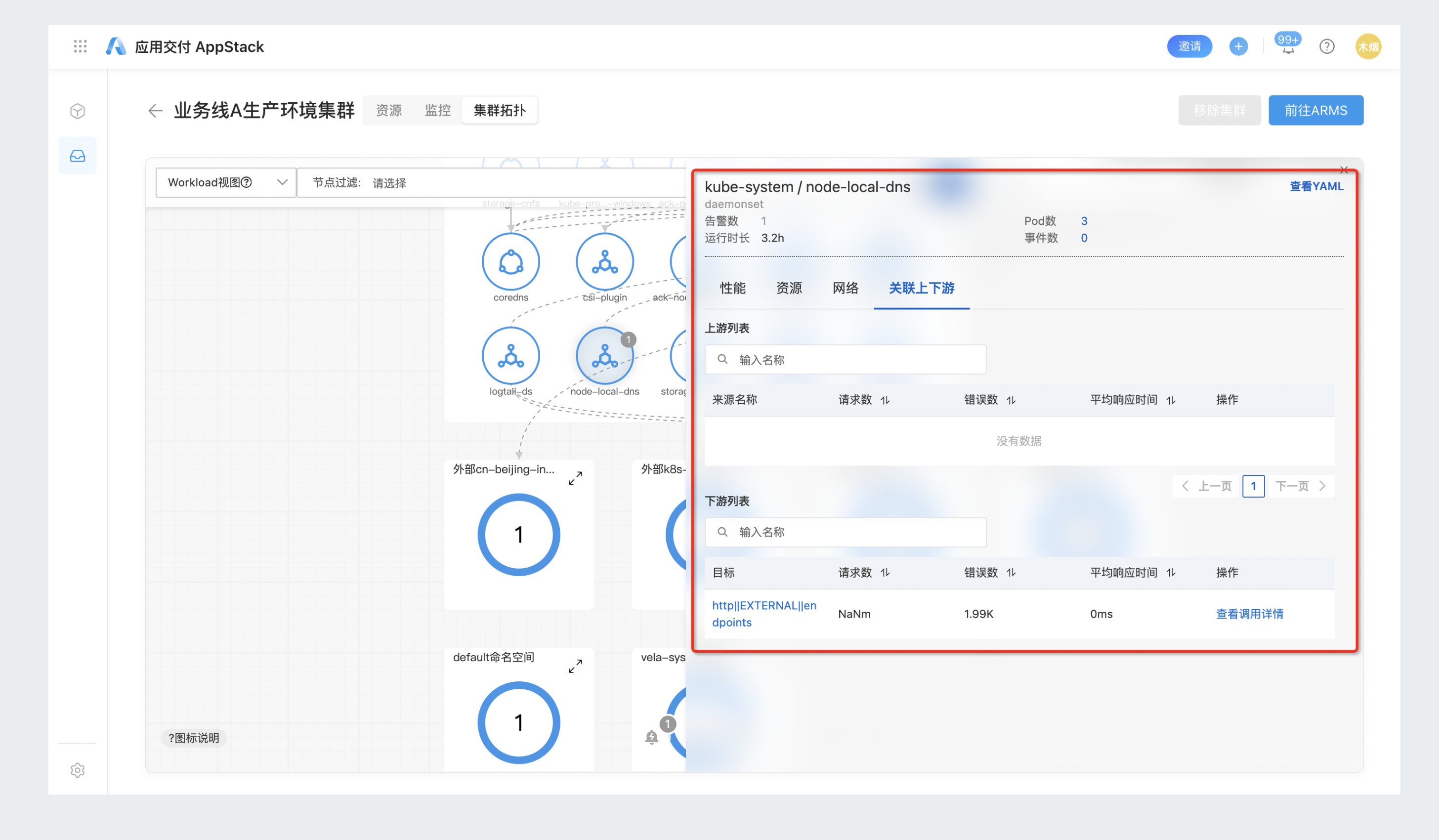Select the logtail-ds node icon
Viewport: 1439px width, 840px height.
tap(510, 355)
